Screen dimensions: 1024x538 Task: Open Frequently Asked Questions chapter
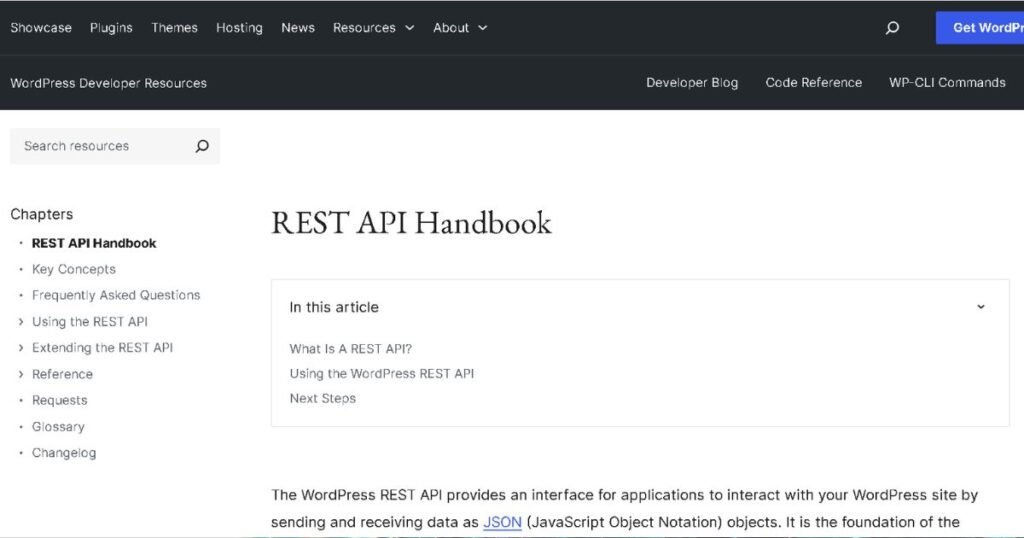[x=116, y=295]
